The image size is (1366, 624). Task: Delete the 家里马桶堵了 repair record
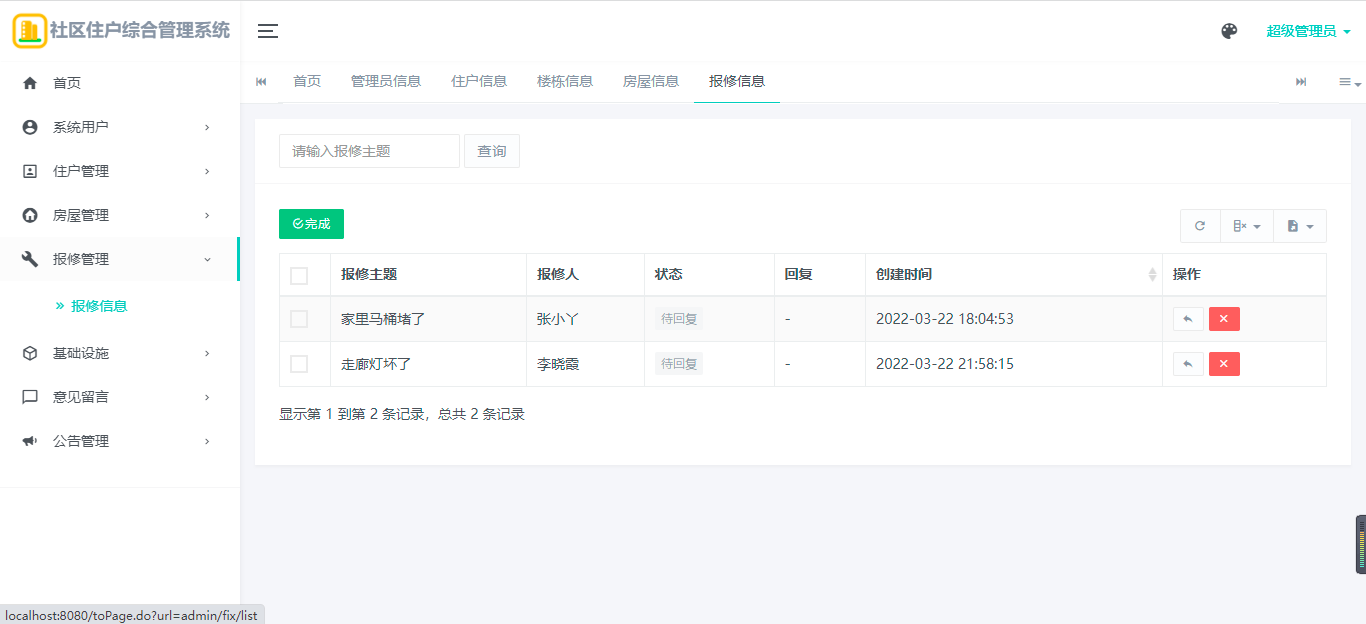1224,319
